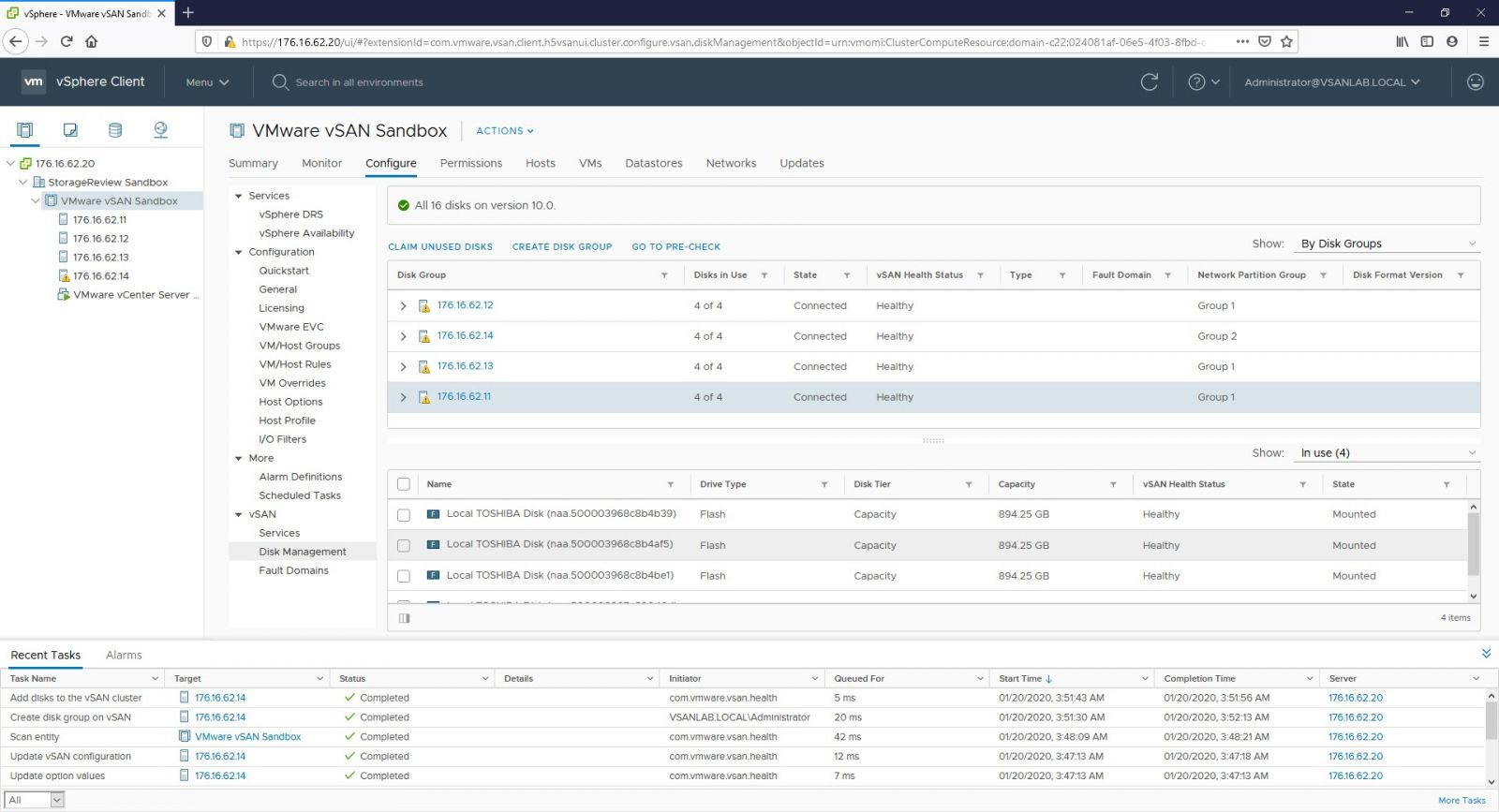Click the smiley feedback icon

click(1475, 82)
